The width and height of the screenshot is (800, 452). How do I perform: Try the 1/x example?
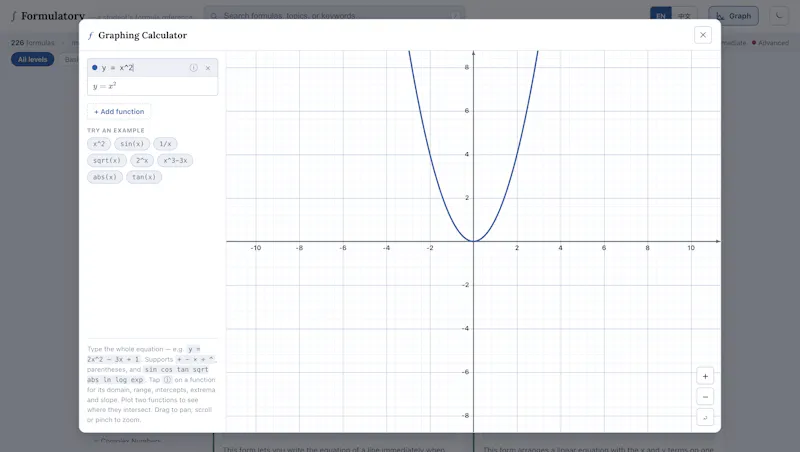pos(165,144)
